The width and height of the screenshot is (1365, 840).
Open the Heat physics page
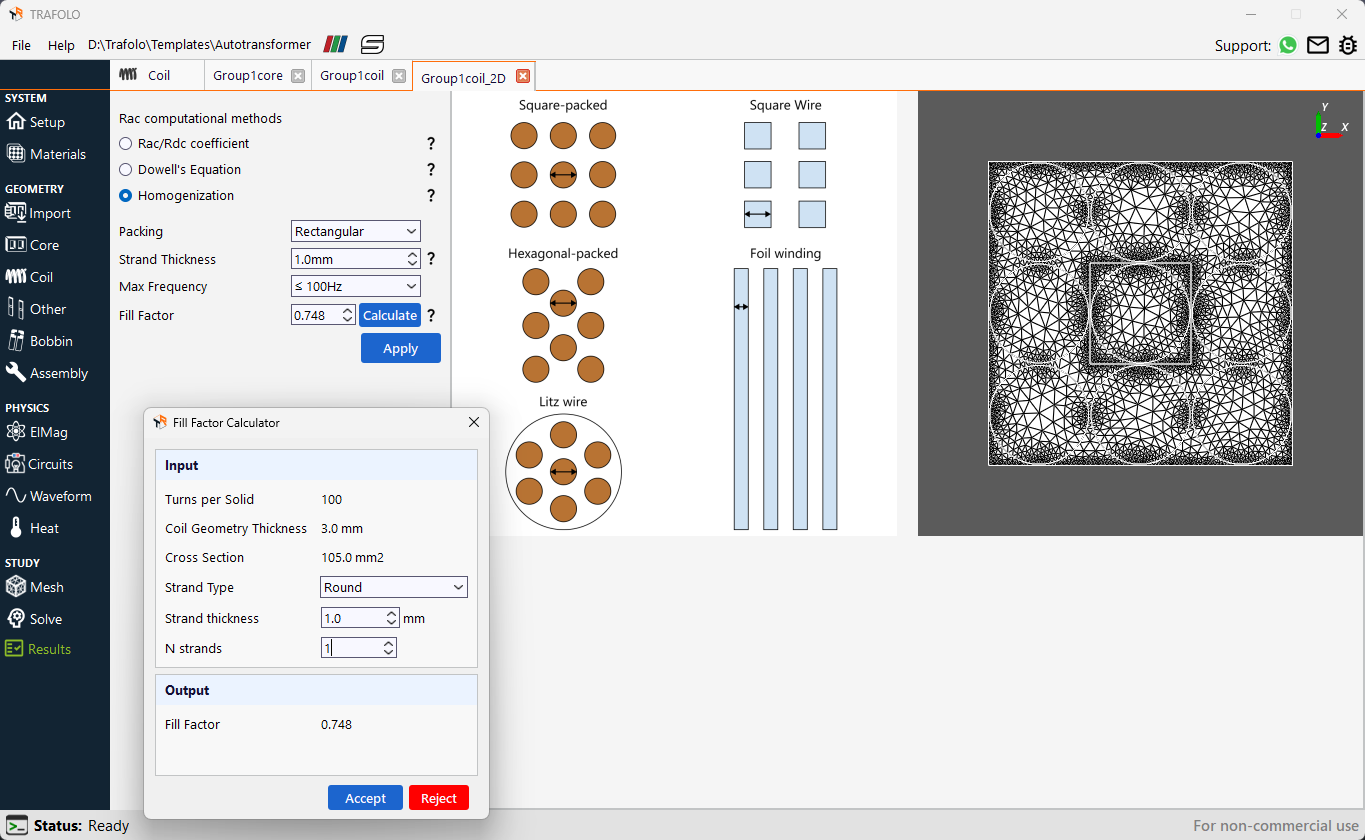33,528
